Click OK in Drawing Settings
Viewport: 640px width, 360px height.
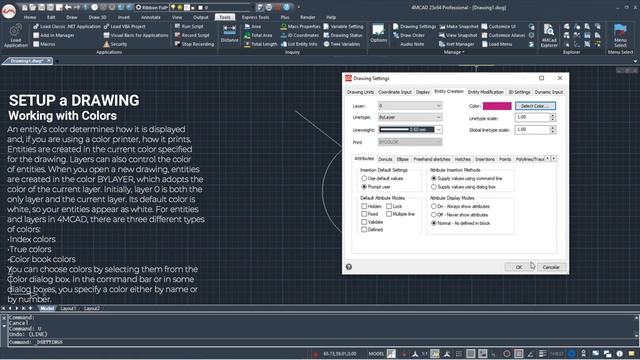click(519, 267)
